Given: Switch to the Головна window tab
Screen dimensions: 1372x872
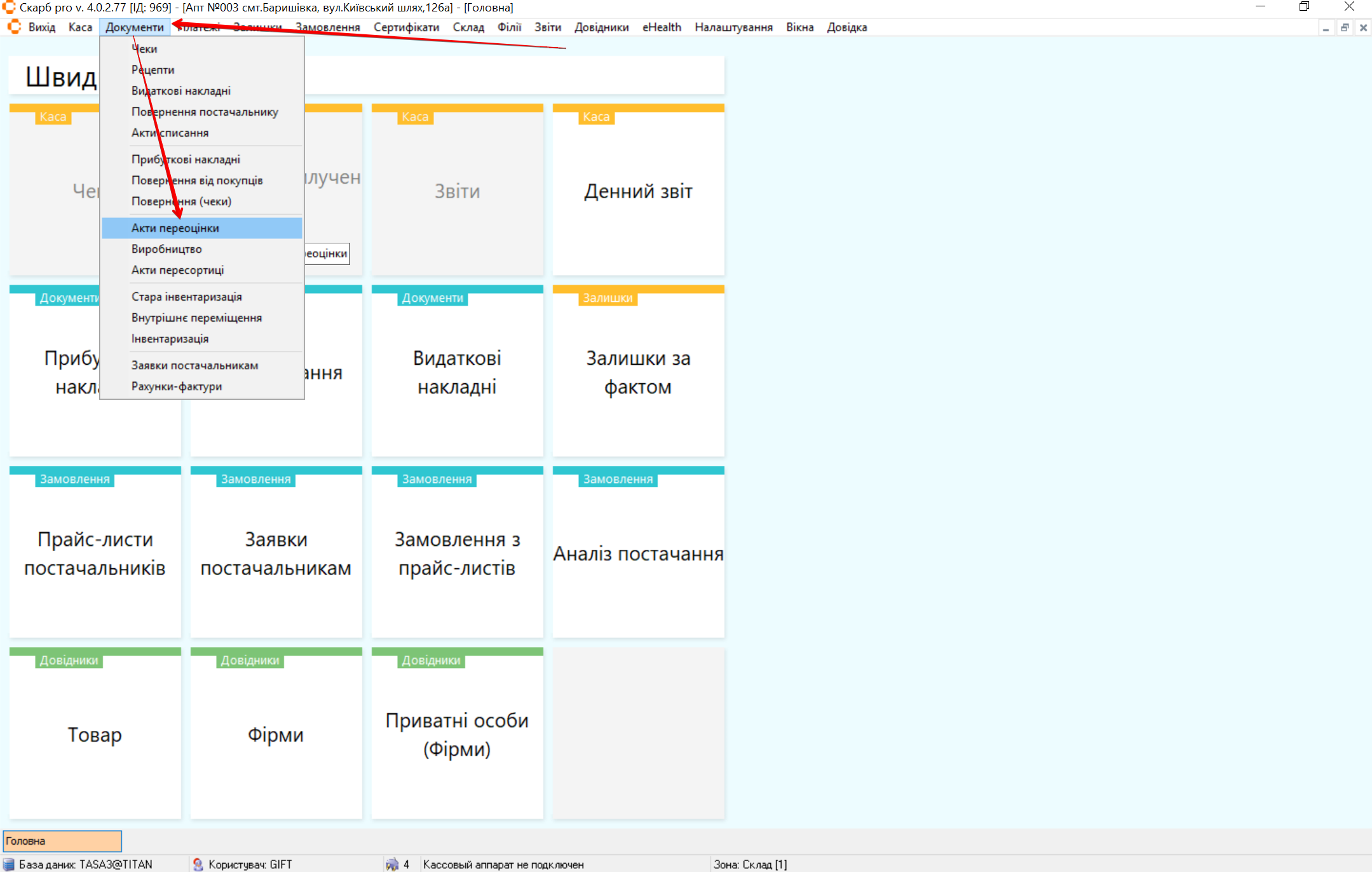Looking at the screenshot, I should (62, 841).
